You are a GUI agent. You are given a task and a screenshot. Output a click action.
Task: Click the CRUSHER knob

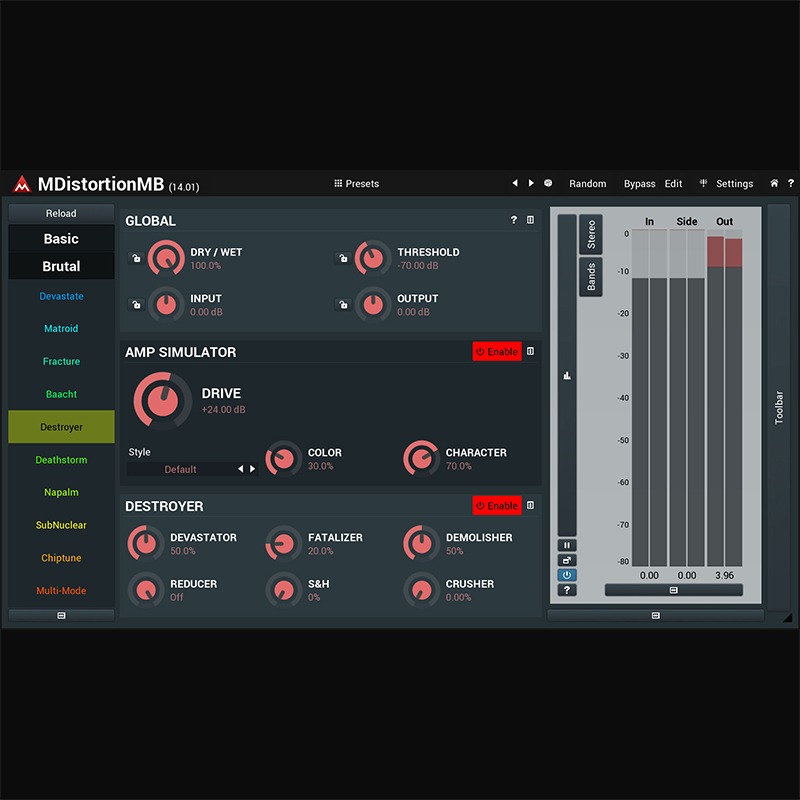click(421, 590)
